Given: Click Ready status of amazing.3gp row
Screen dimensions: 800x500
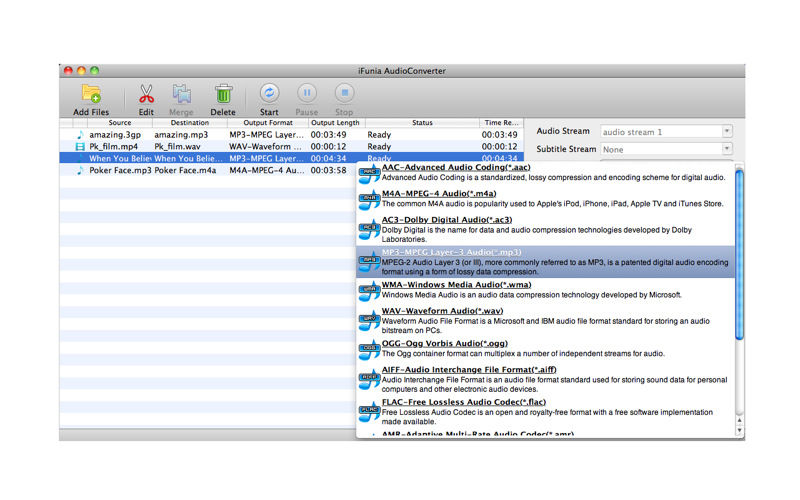Looking at the screenshot, I should pyautogui.click(x=379, y=135).
